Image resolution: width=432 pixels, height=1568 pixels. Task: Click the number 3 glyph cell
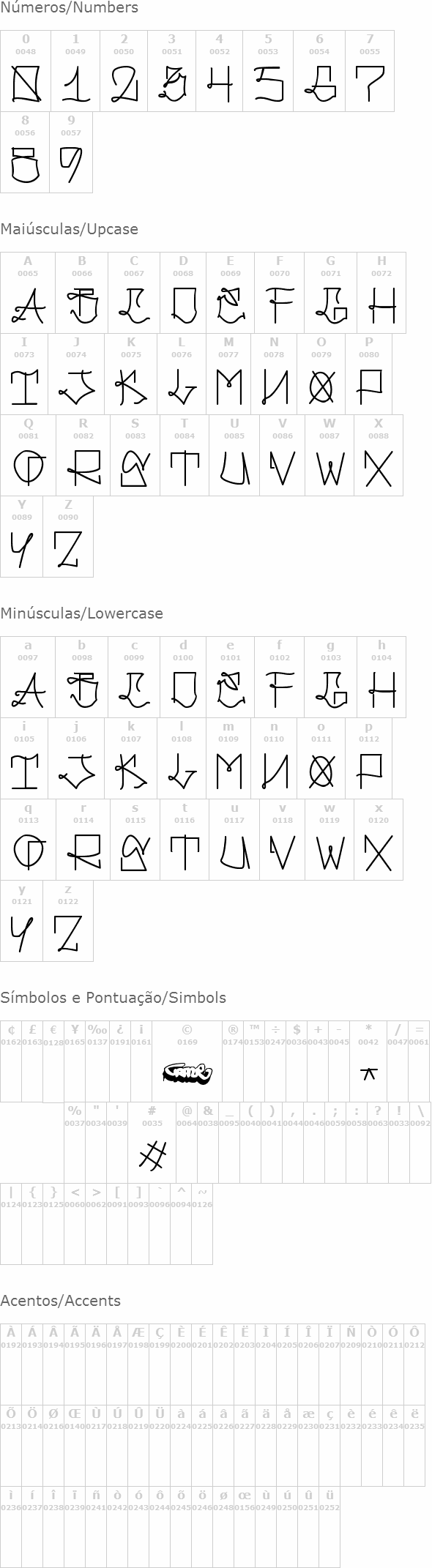(172, 71)
